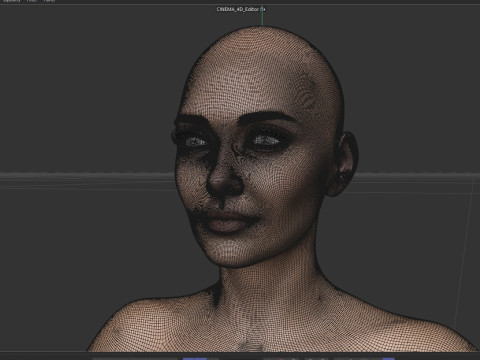The image size is (480, 360).
Task: Click the small camera icon beside CINEMA_4D_Editor
Action: 263,9
